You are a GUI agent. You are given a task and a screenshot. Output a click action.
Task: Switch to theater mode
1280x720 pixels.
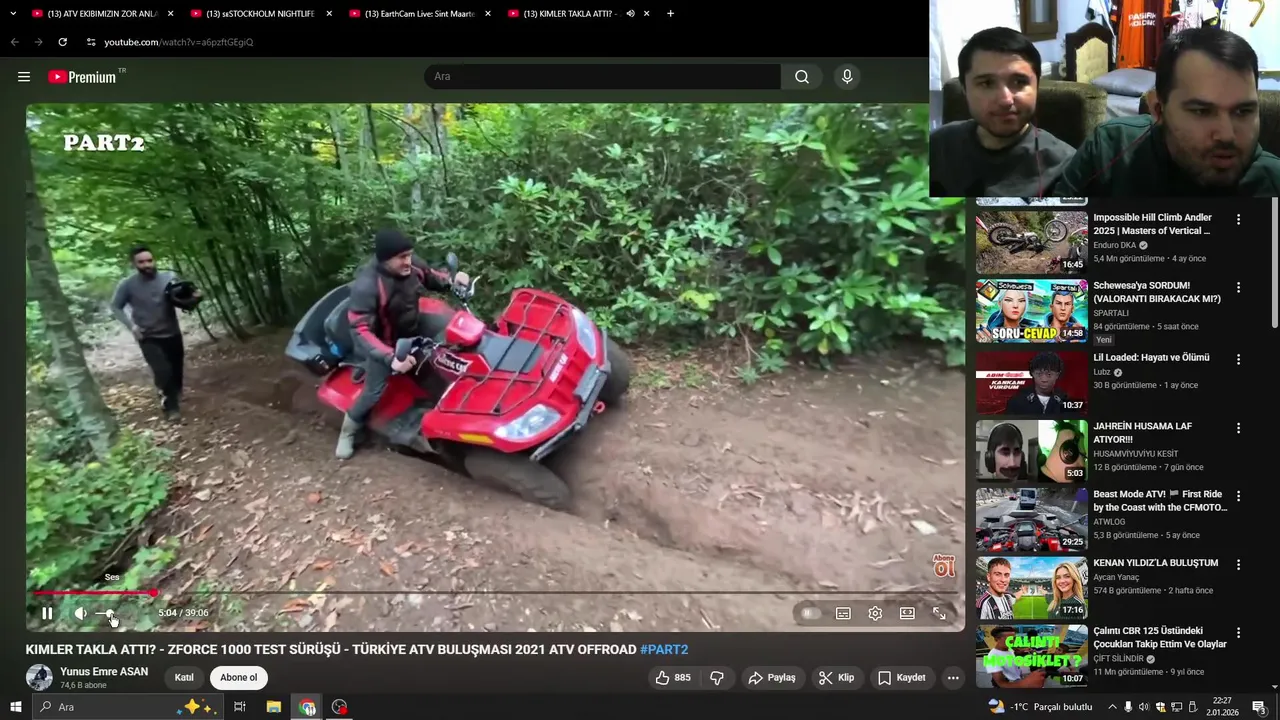coord(907,613)
